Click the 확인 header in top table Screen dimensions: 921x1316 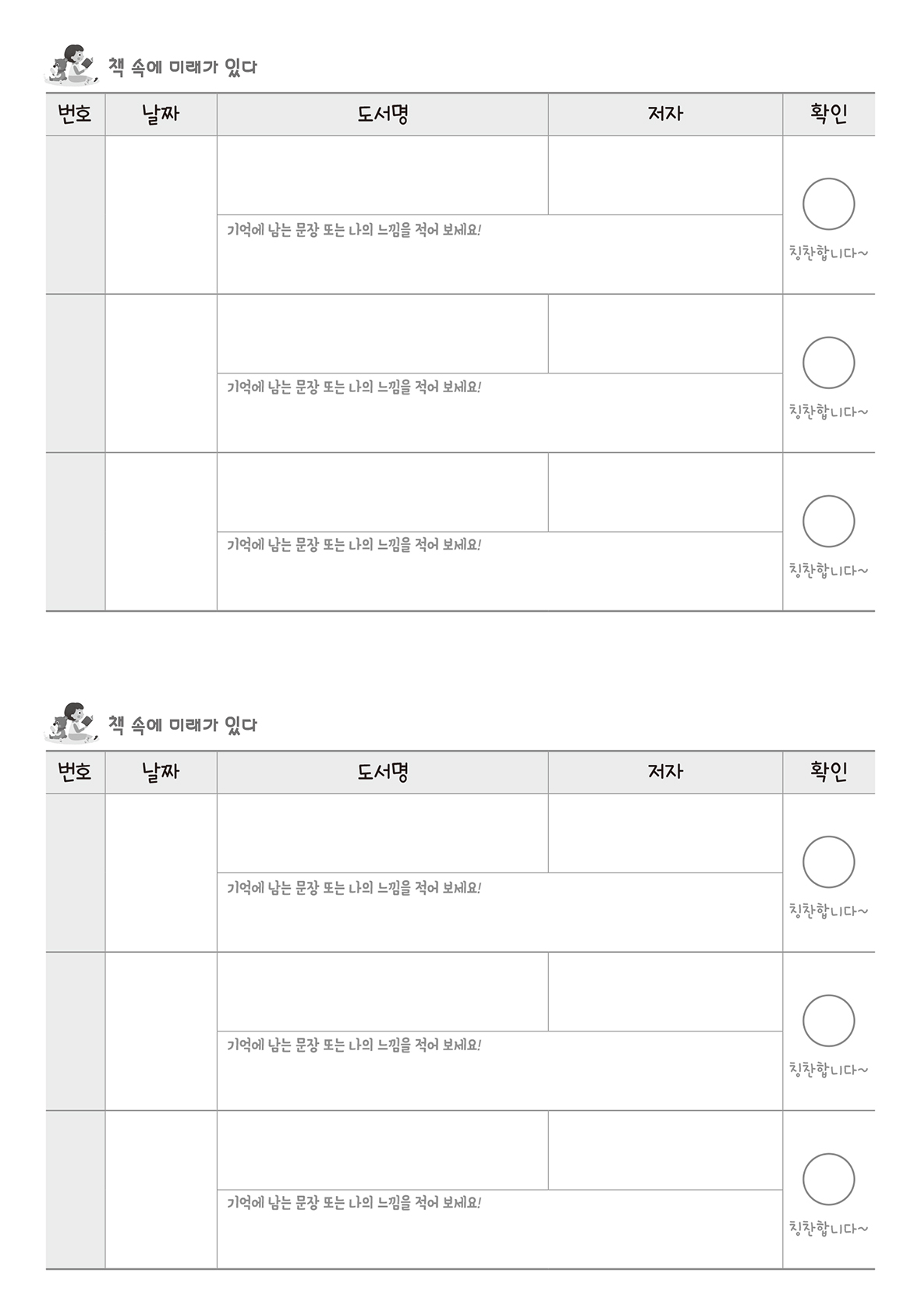tap(829, 114)
